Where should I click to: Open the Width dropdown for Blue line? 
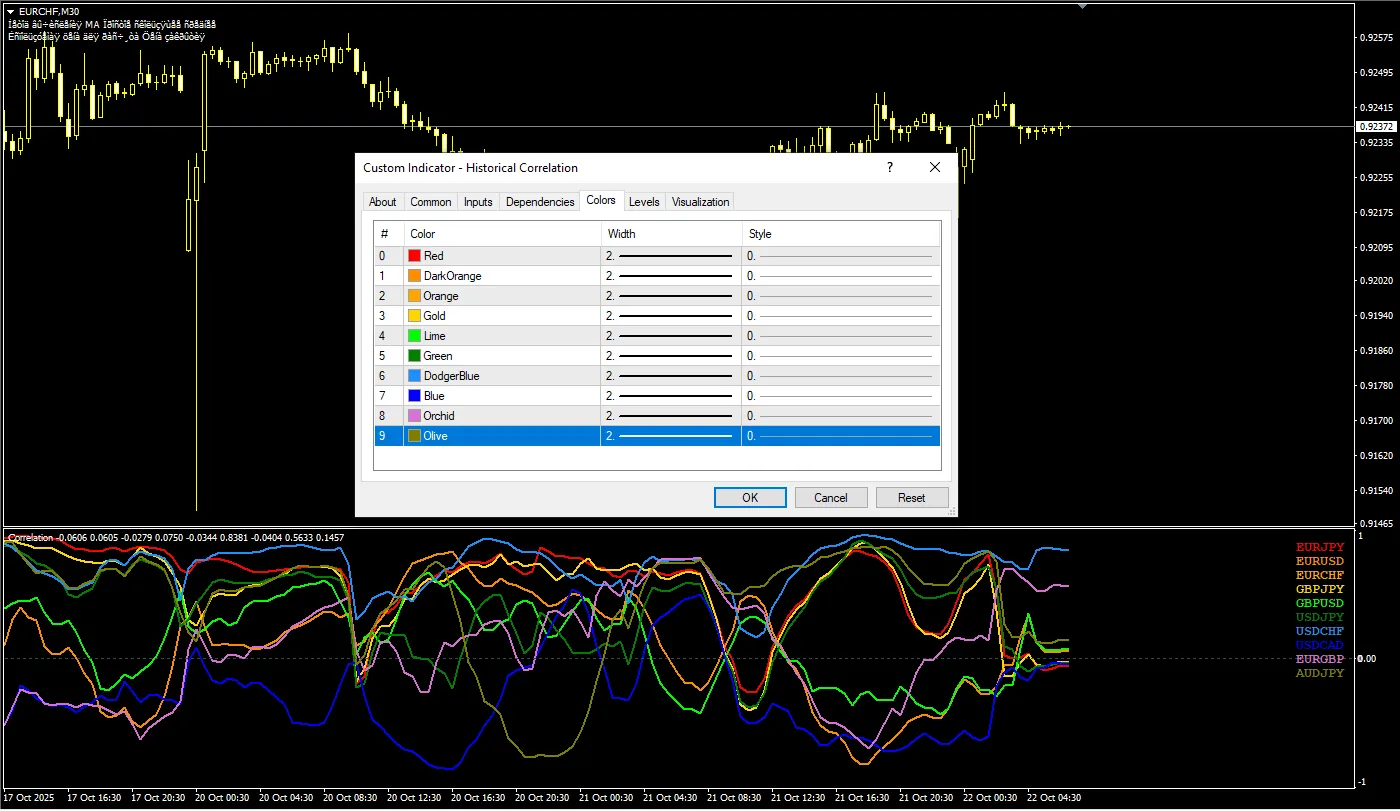[670, 396]
